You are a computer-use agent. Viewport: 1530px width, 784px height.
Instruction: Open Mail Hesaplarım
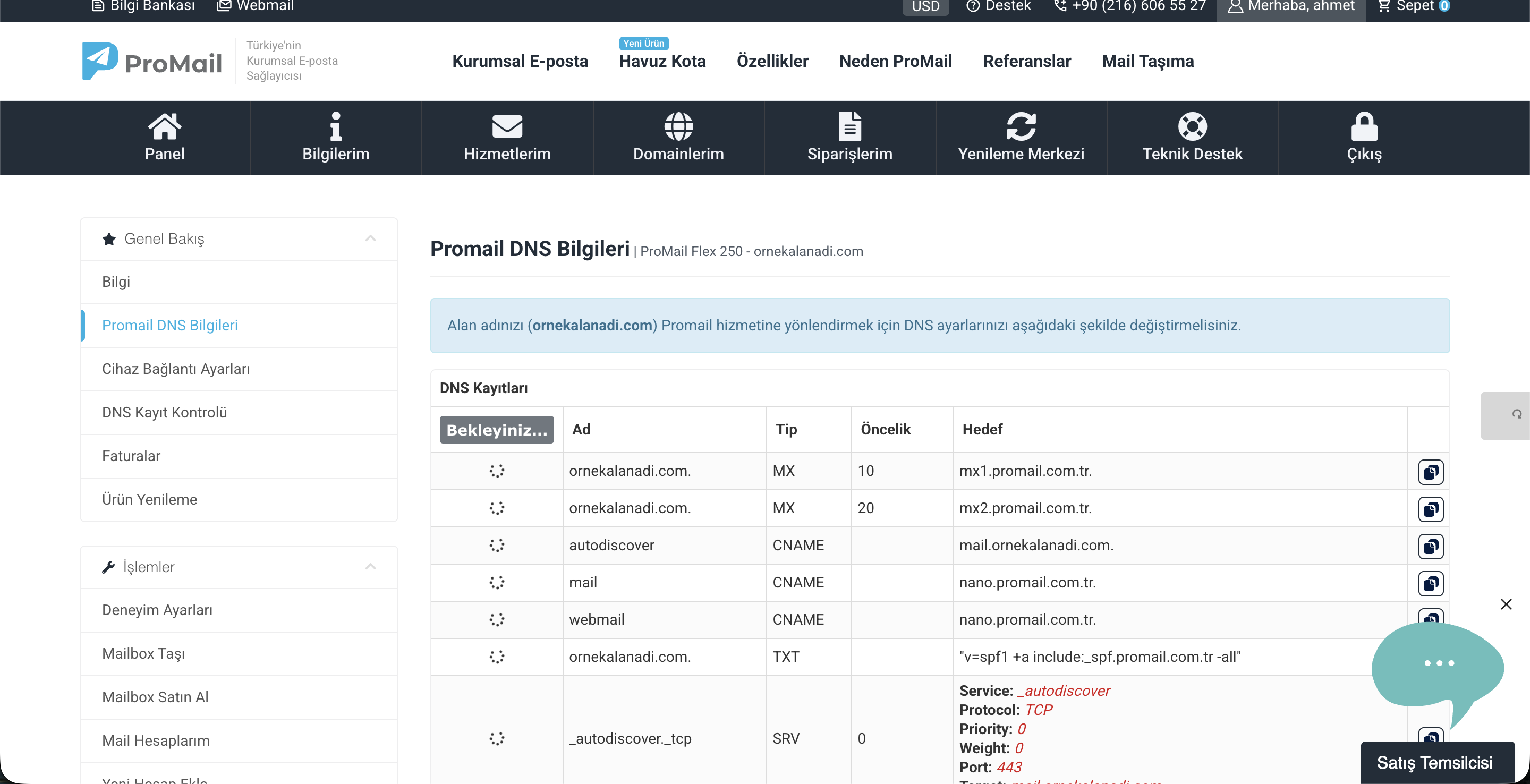tap(239, 740)
